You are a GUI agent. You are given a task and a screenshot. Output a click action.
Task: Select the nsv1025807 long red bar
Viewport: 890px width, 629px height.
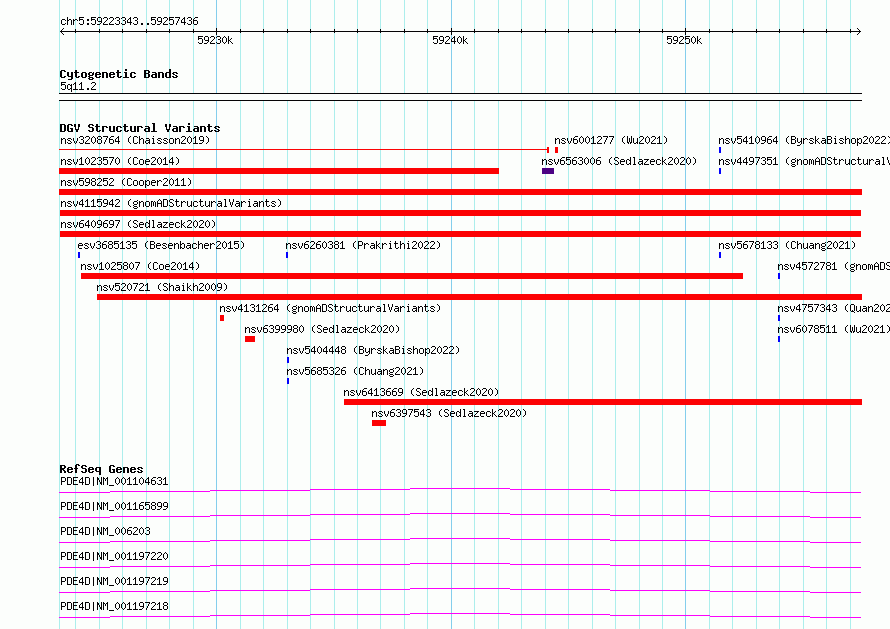(412, 276)
